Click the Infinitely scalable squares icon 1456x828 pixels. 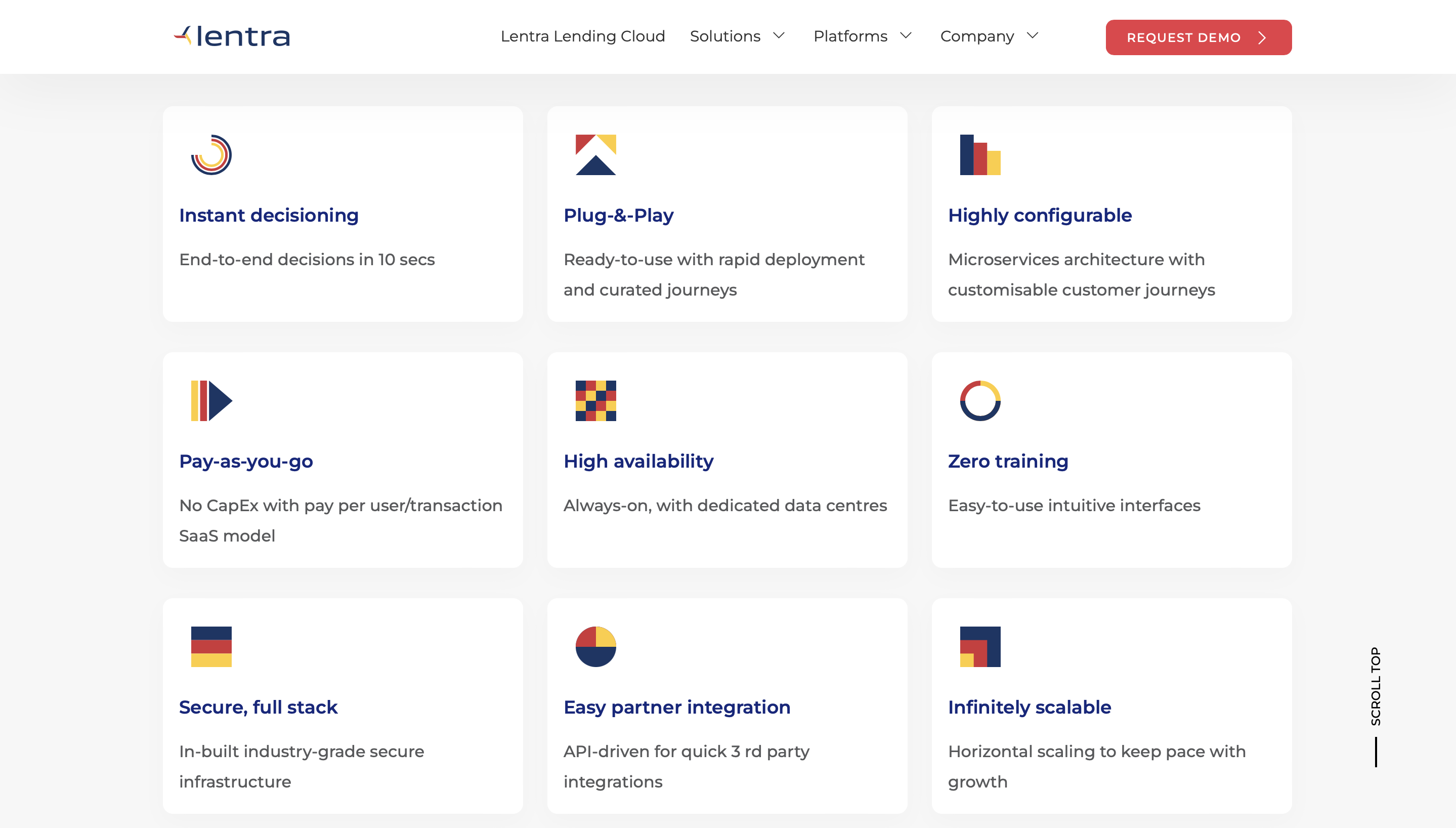[x=980, y=647]
